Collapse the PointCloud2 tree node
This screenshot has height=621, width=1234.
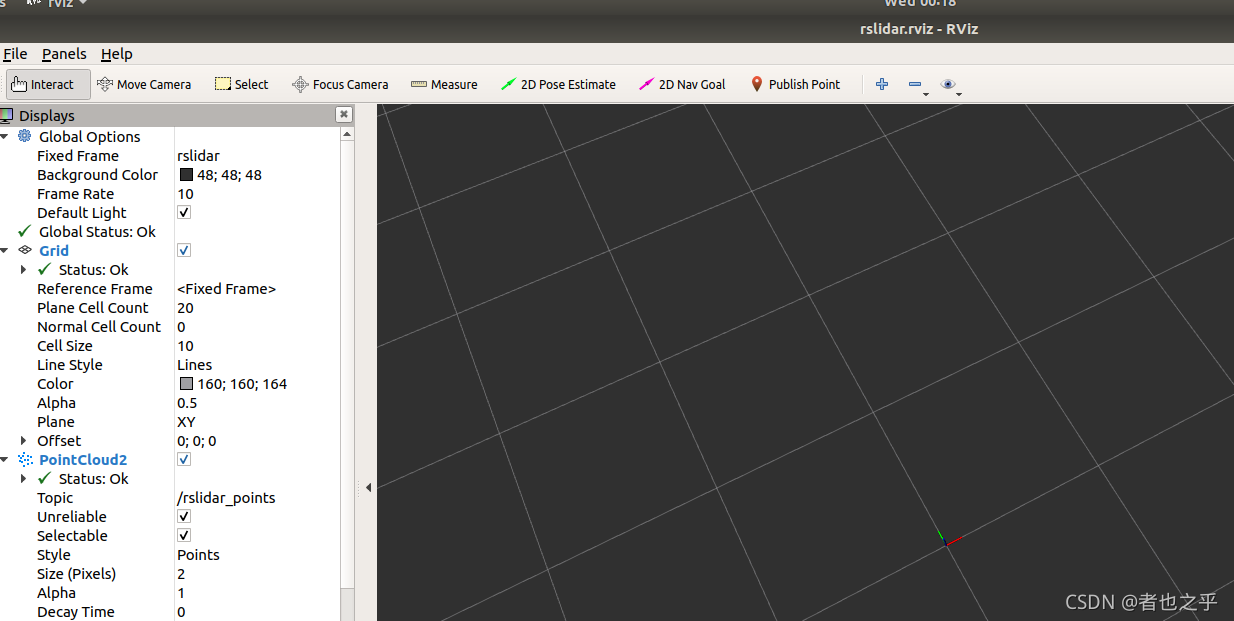tap(5, 459)
